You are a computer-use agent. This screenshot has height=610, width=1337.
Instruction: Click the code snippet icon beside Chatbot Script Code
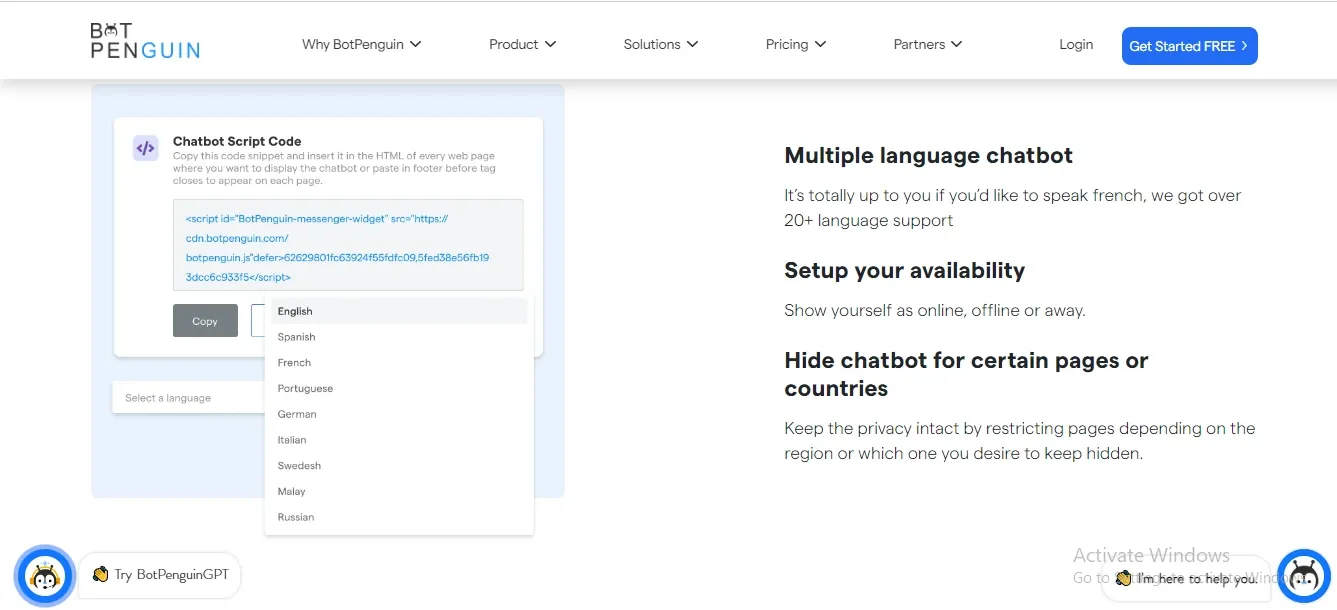pyautogui.click(x=146, y=148)
